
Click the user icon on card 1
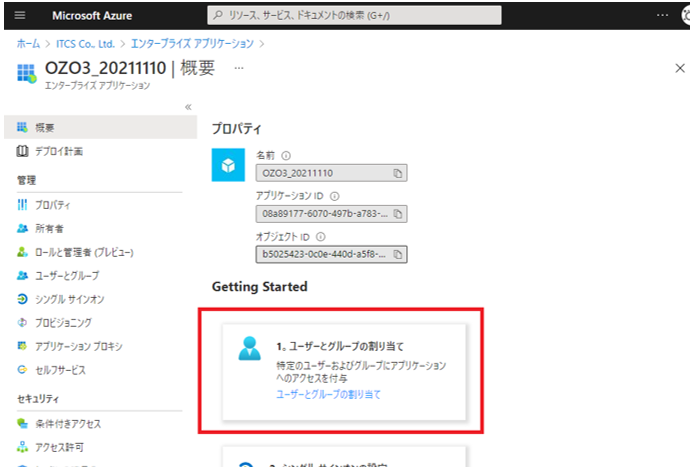pyautogui.click(x=250, y=348)
